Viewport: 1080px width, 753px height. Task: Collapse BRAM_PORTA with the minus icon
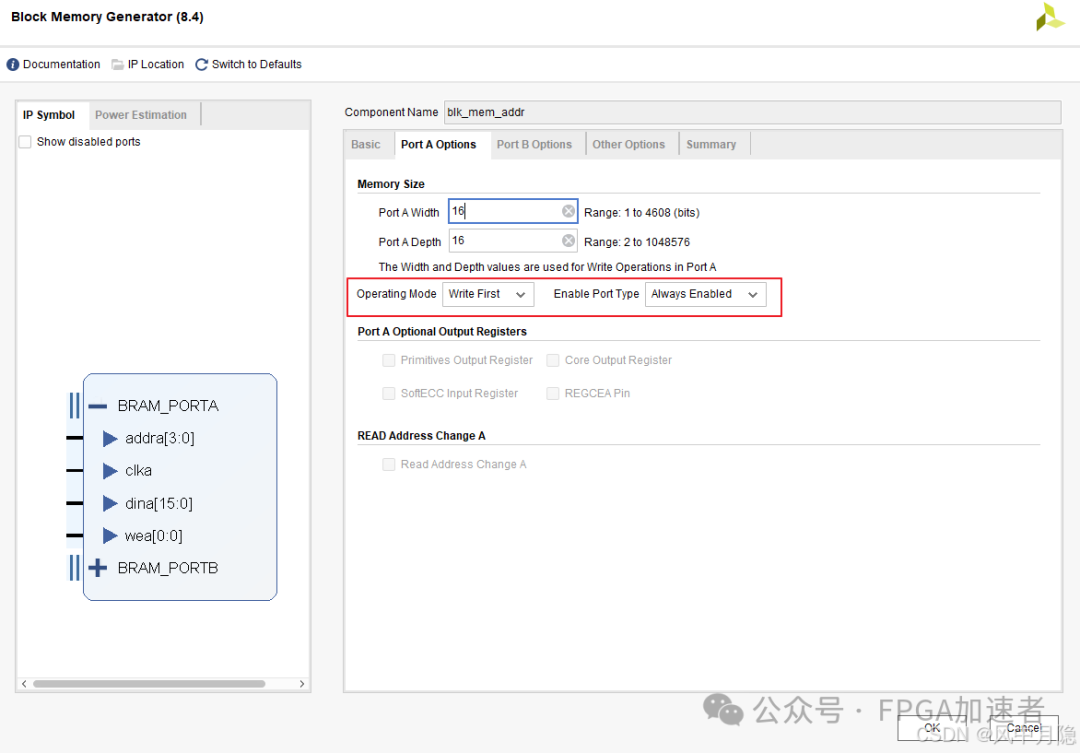click(98, 406)
